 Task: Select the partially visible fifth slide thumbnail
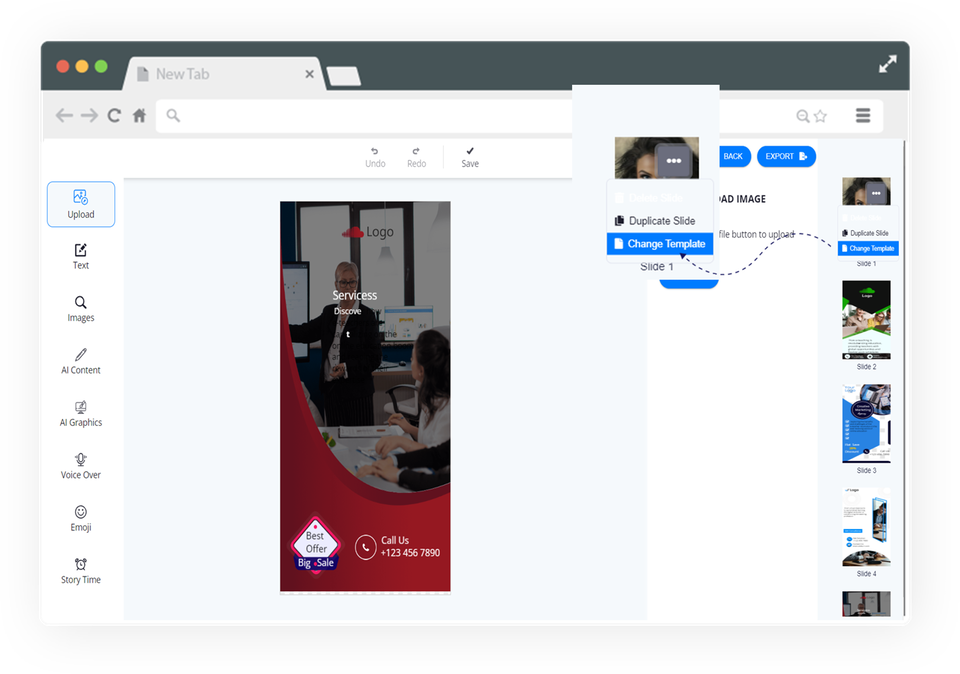pos(866,604)
